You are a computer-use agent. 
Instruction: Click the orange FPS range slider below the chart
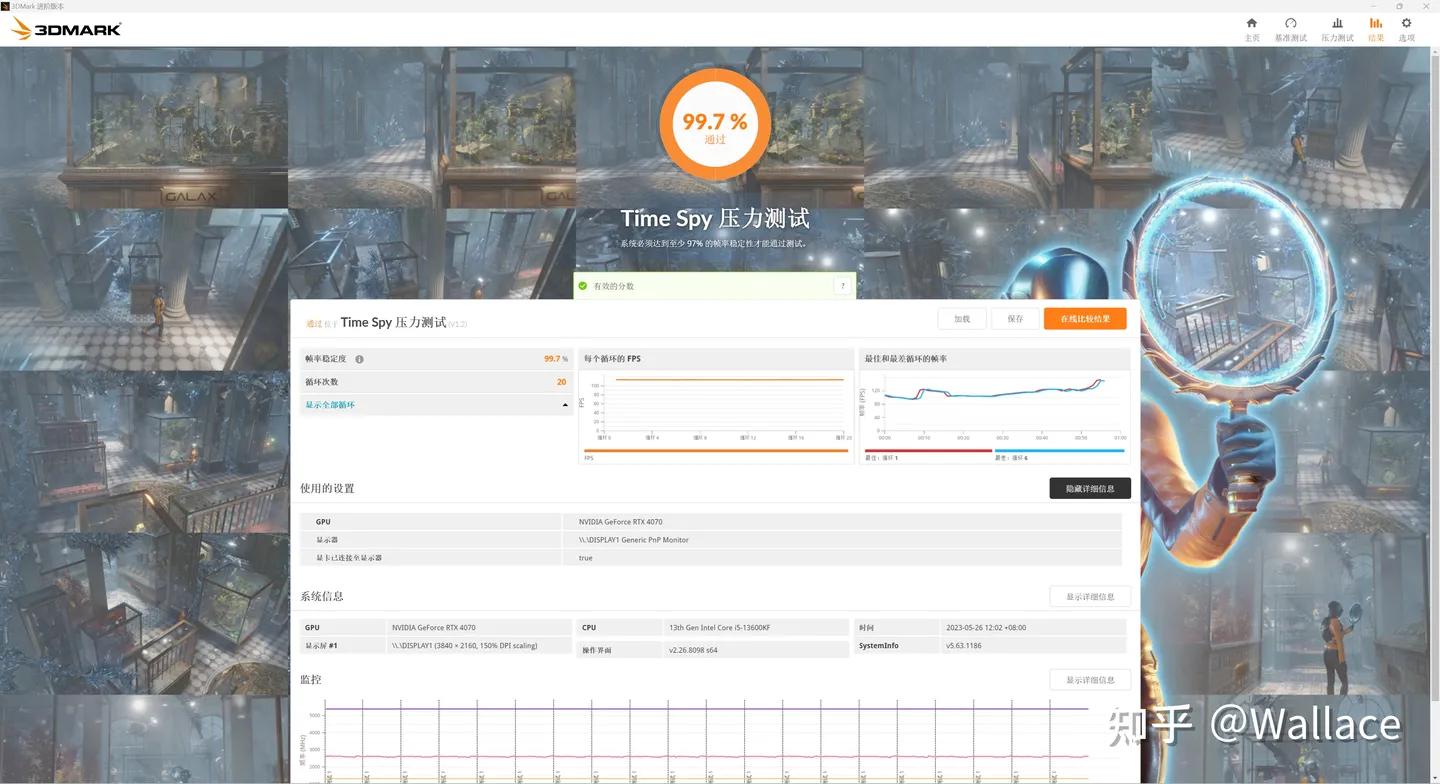pos(715,450)
